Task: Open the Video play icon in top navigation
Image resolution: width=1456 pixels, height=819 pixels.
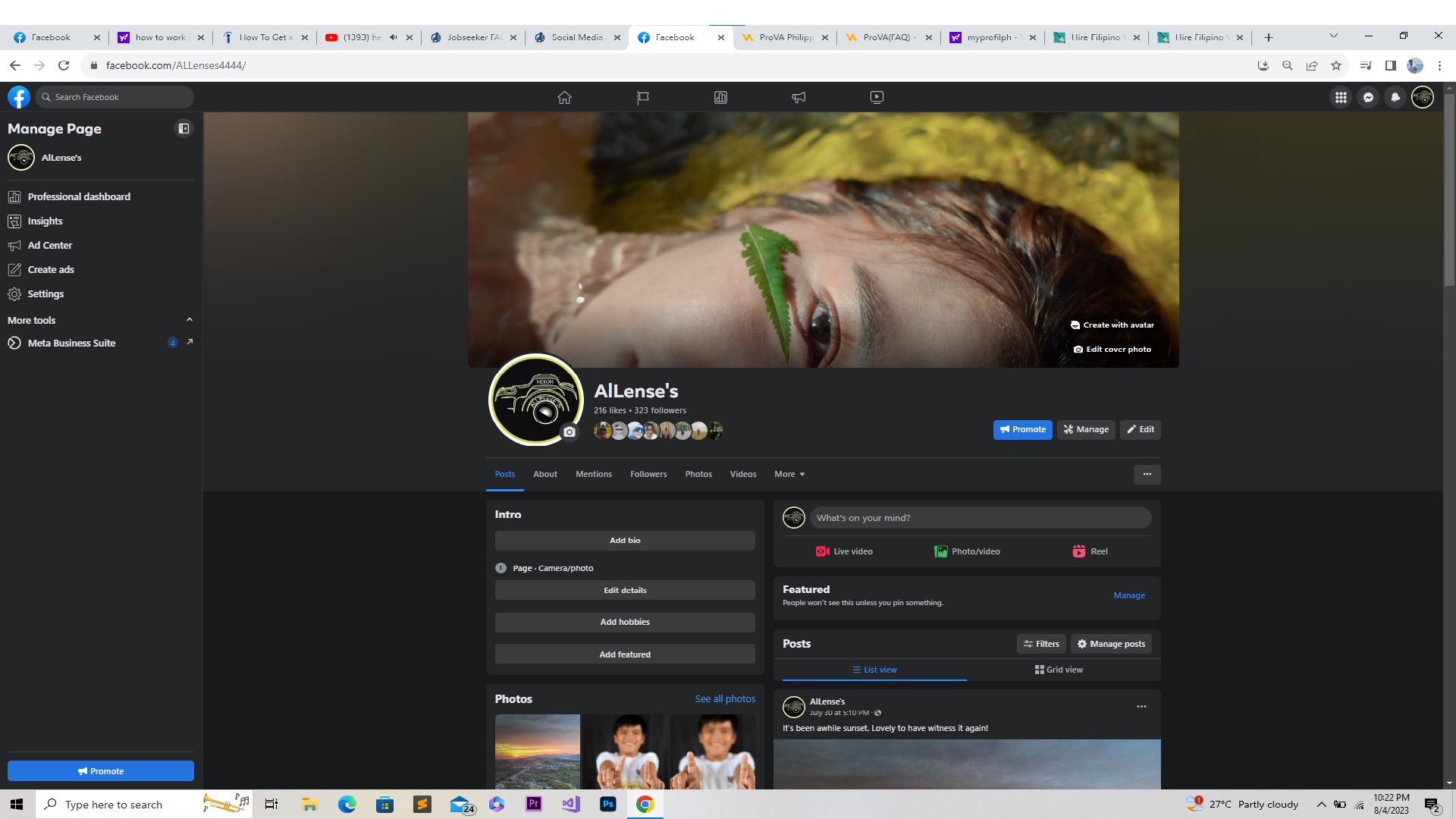Action: pyautogui.click(x=877, y=97)
